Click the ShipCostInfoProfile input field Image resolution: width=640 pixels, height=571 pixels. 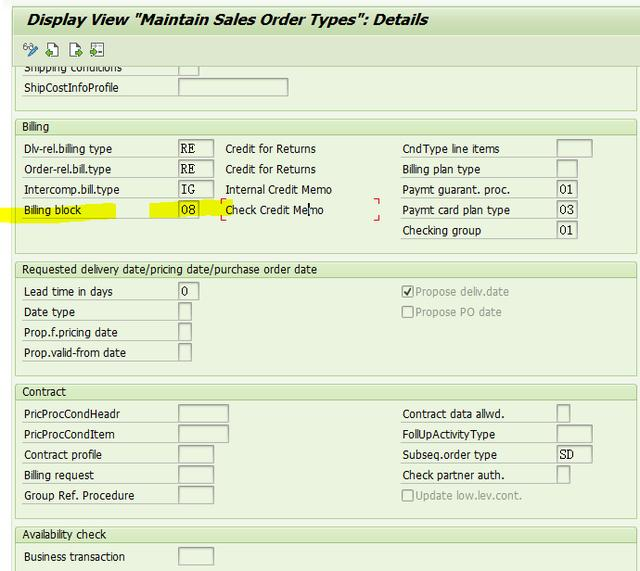click(x=233, y=87)
